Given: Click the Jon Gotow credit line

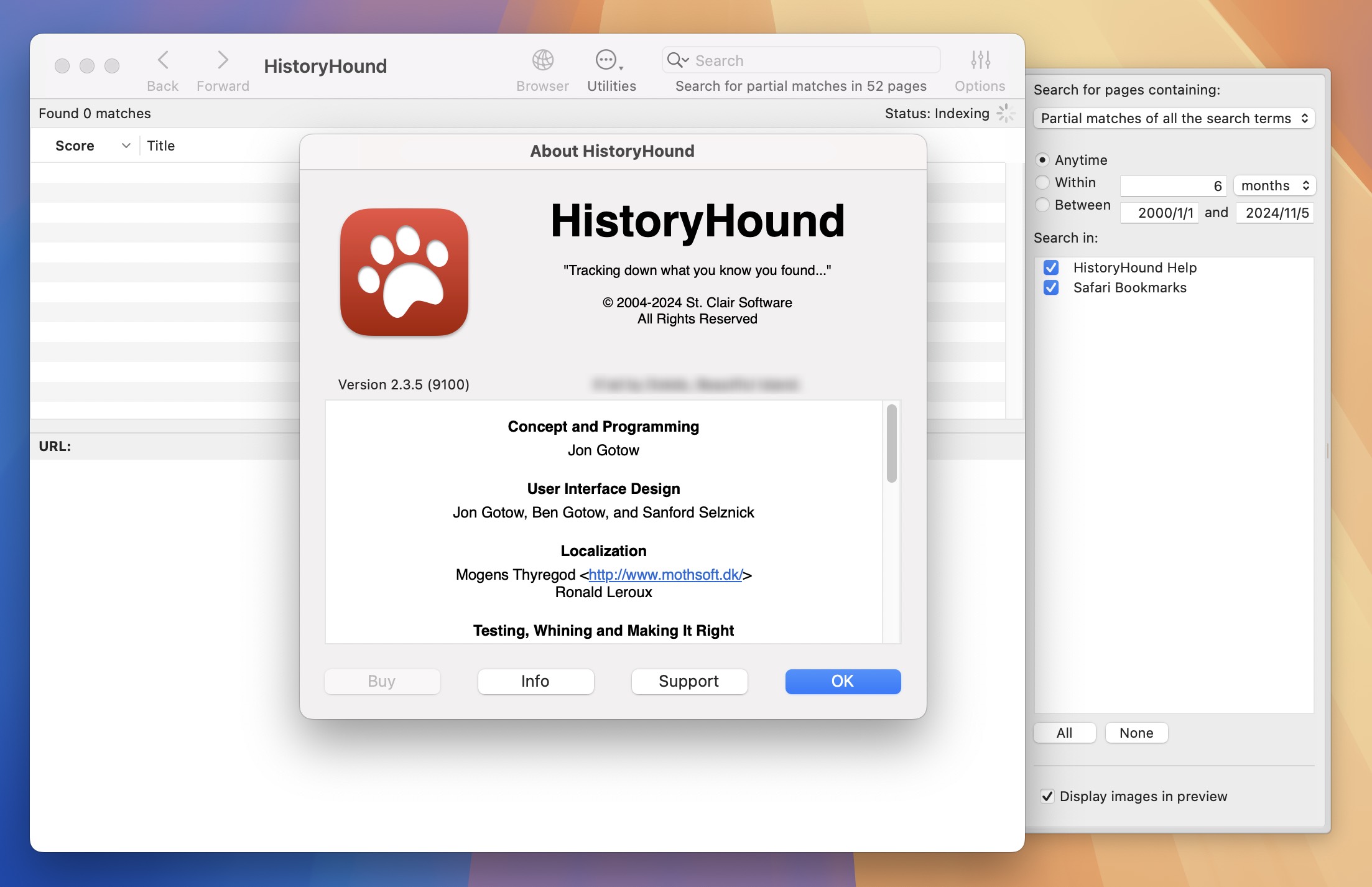Looking at the screenshot, I should (603, 450).
